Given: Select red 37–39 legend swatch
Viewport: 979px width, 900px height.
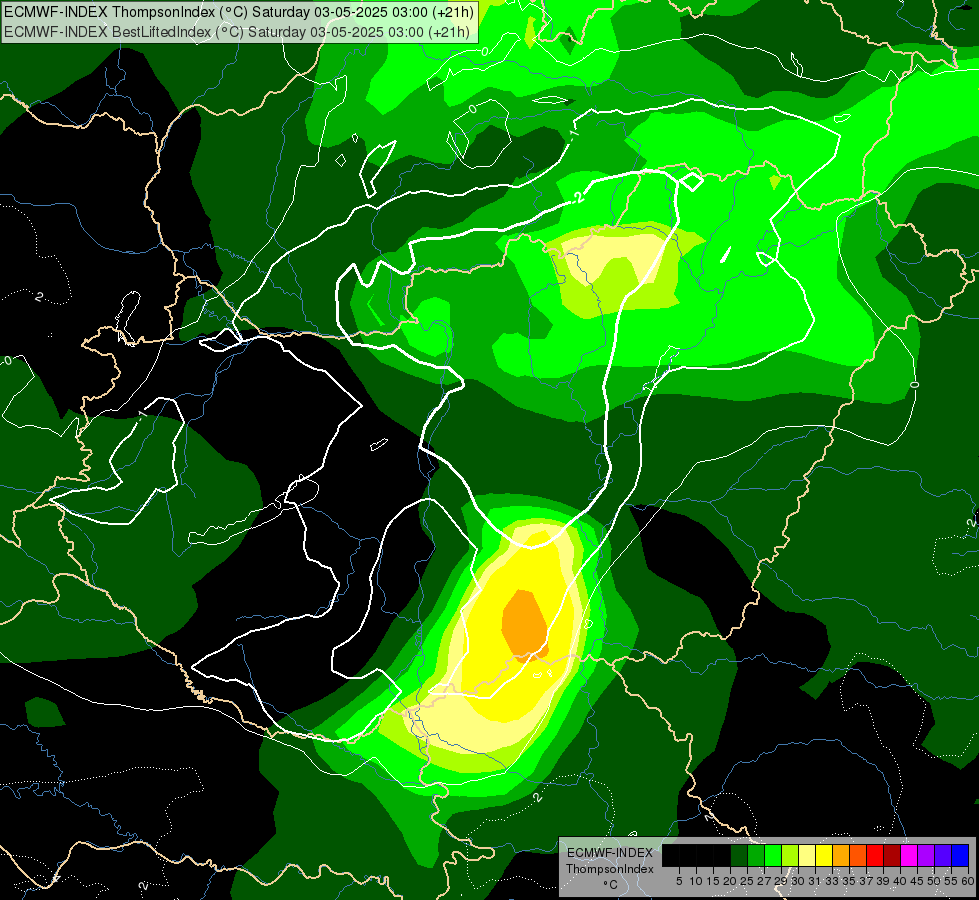Looking at the screenshot, I should click(875, 855).
